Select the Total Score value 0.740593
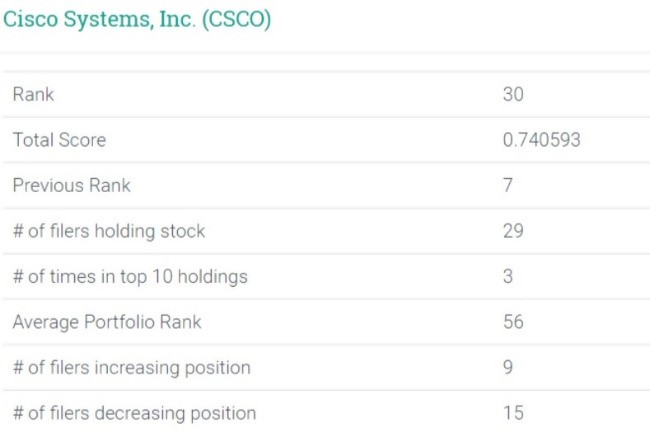Viewport: 650px width, 437px height. 541,140
